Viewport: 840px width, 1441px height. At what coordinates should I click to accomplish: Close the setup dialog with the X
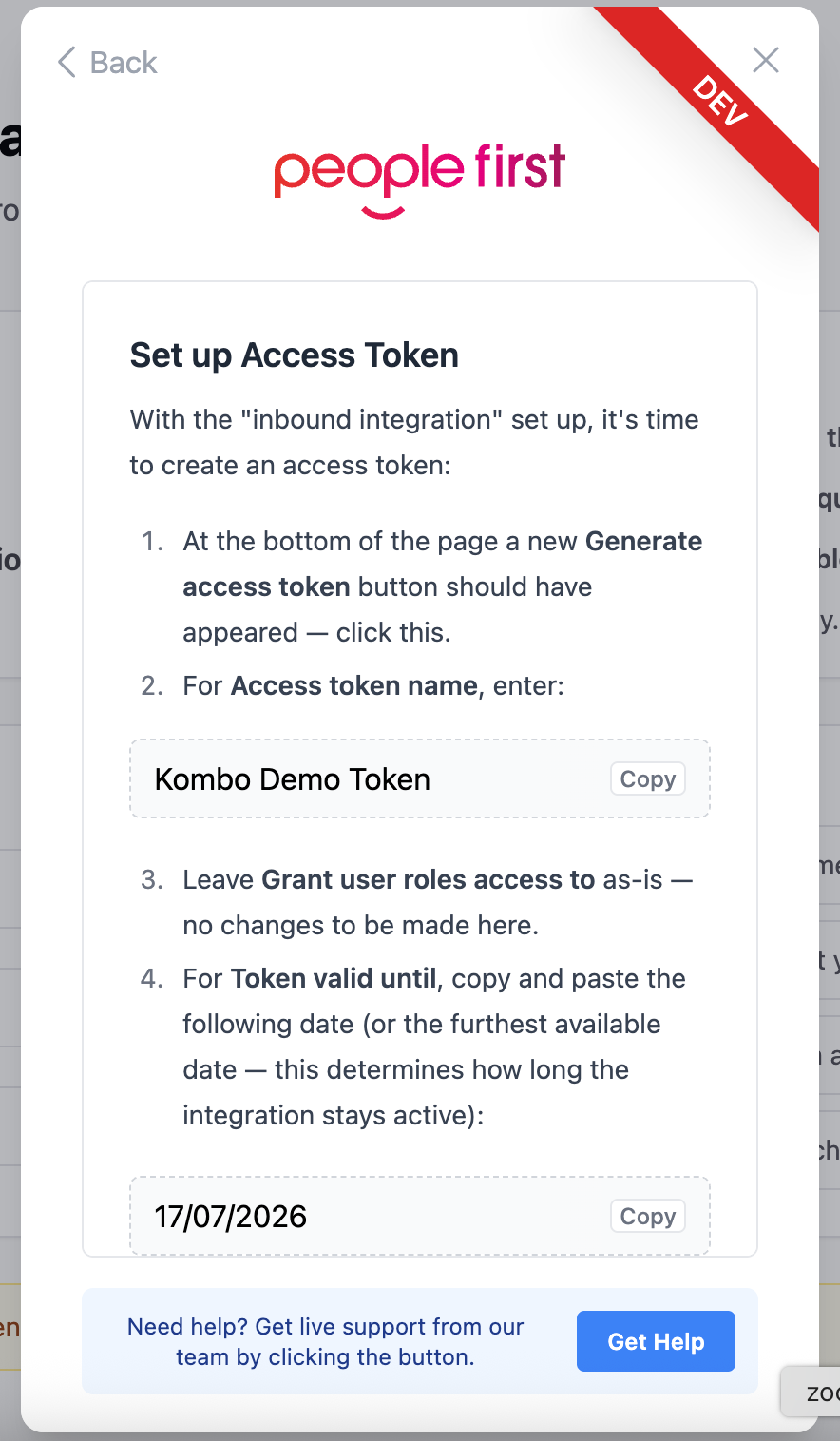point(766,60)
